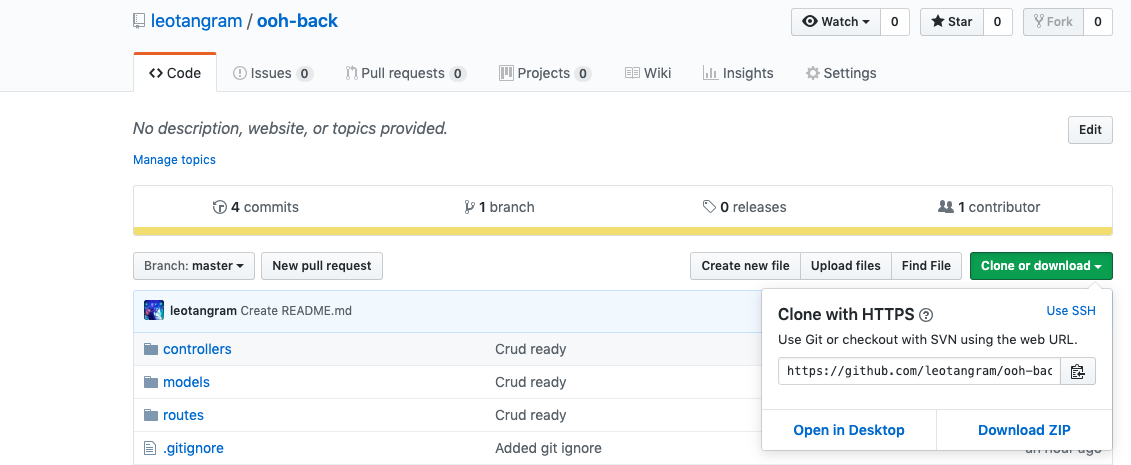Click the routes folder icon
Screen dimensions: 1131x465
click(151, 415)
